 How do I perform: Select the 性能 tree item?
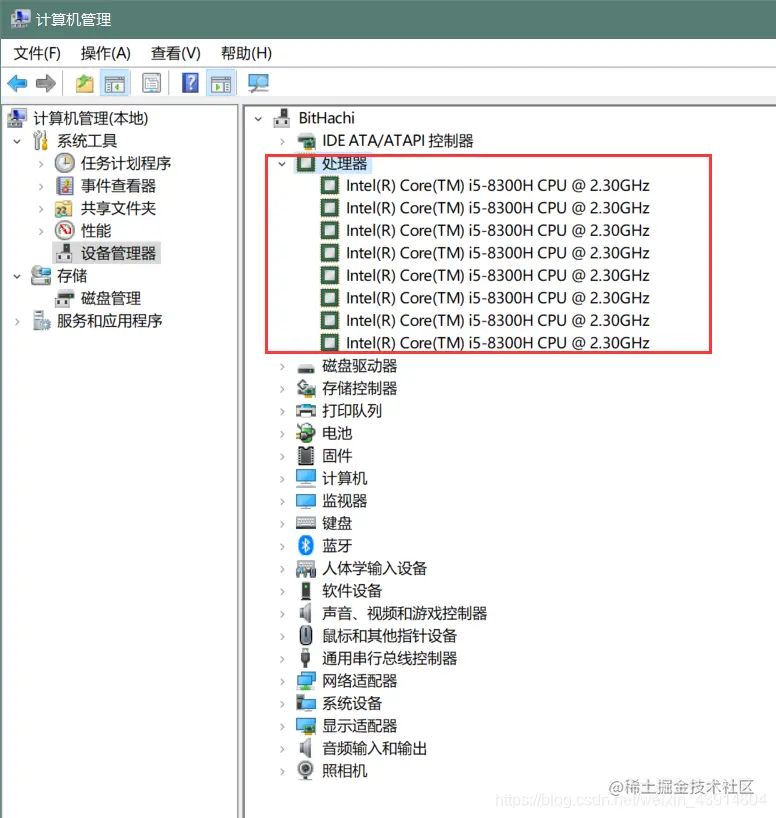pyautogui.click(x=95, y=231)
